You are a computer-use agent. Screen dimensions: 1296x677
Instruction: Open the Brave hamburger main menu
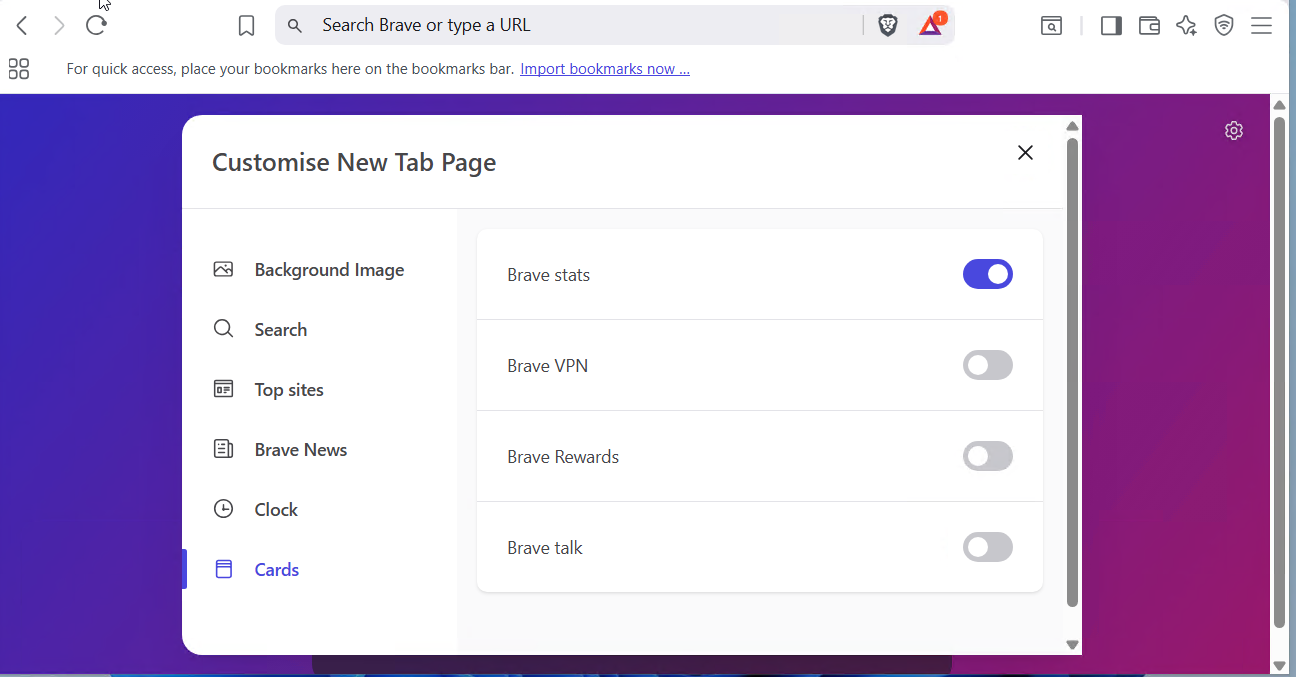click(x=1261, y=26)
